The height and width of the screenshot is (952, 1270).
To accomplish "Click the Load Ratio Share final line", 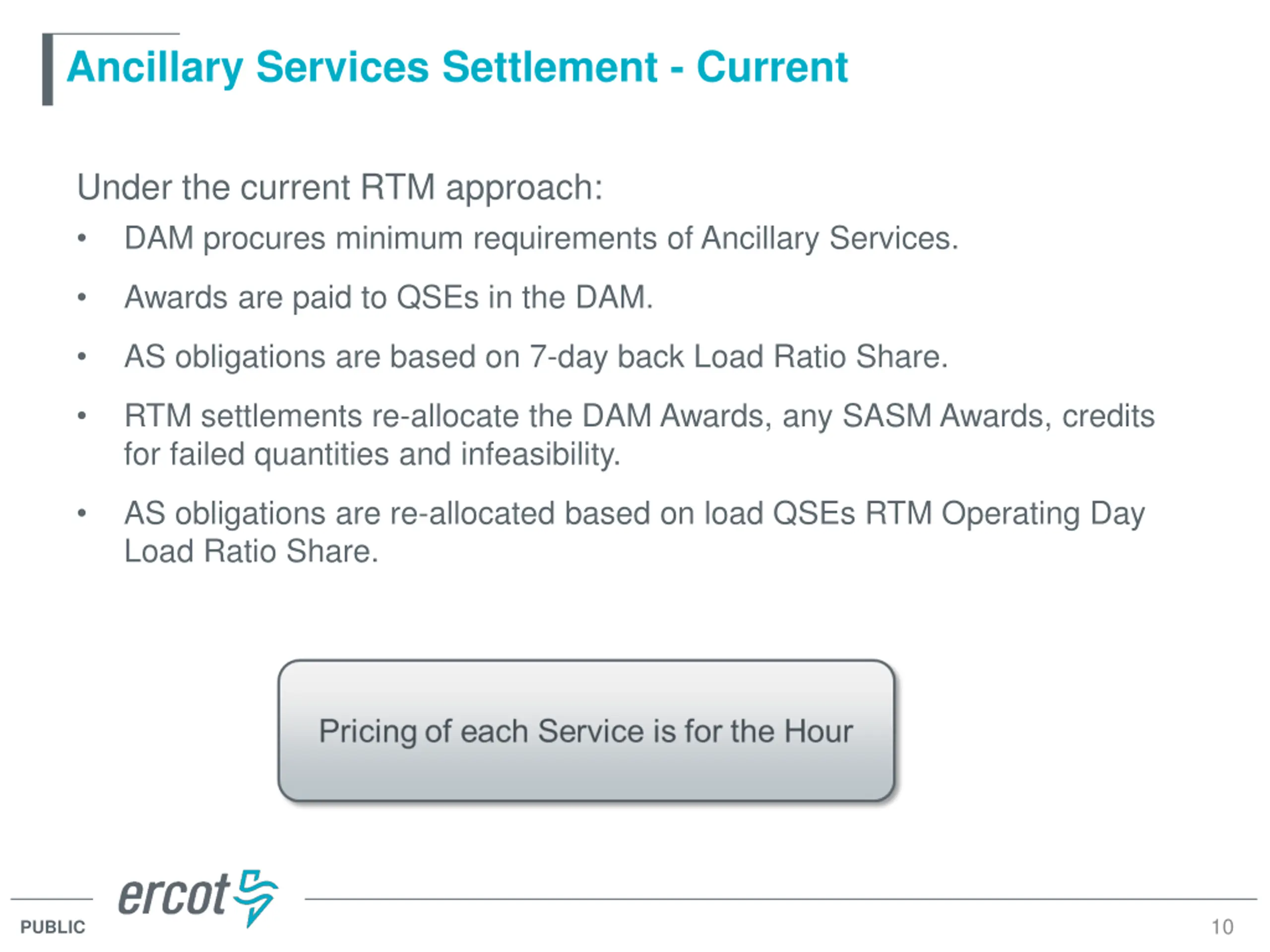I will [x=251, y=551].
